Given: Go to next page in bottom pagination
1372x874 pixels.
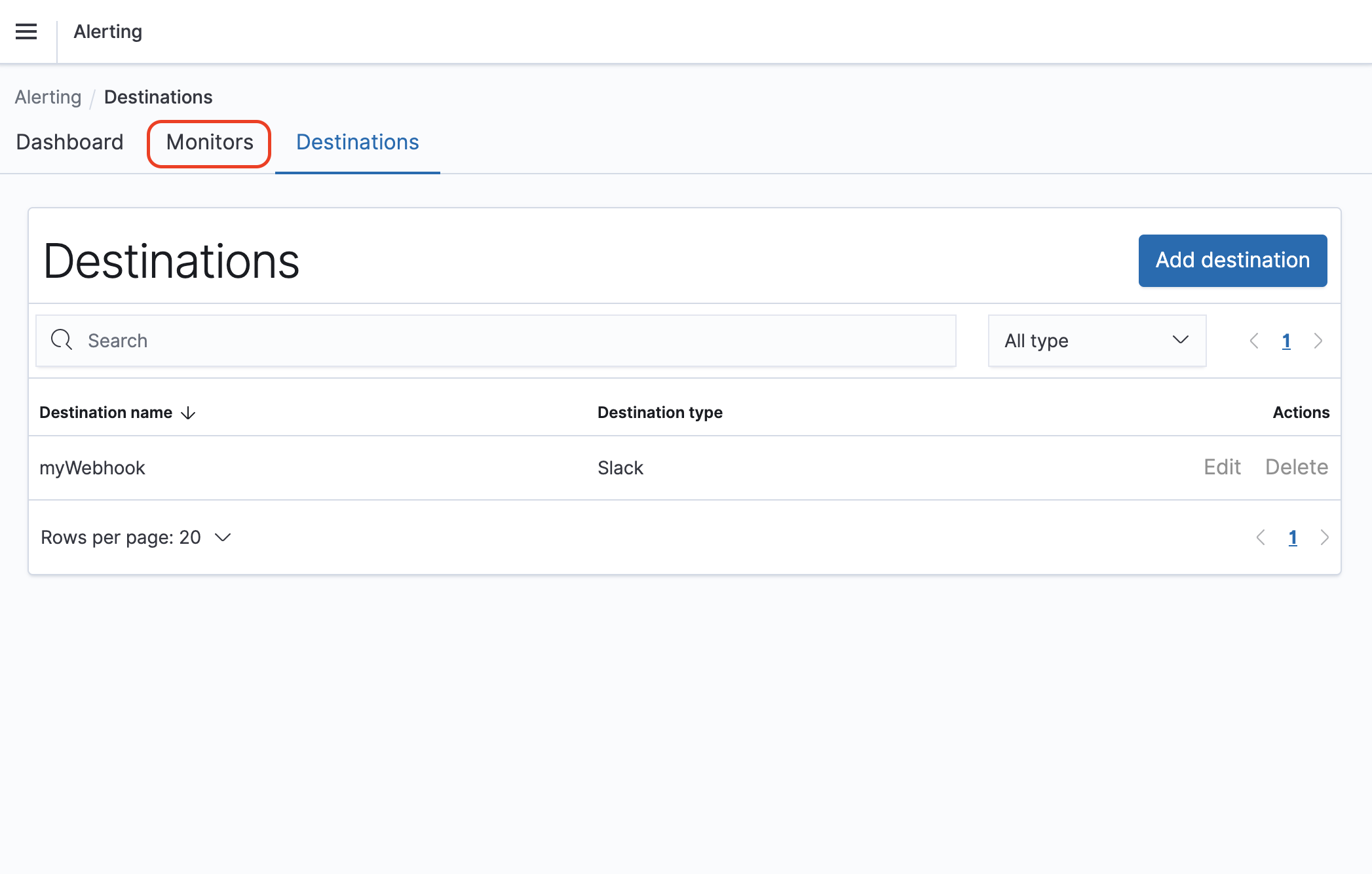Looking at the screenshot, I should (x=1325, y=537).
